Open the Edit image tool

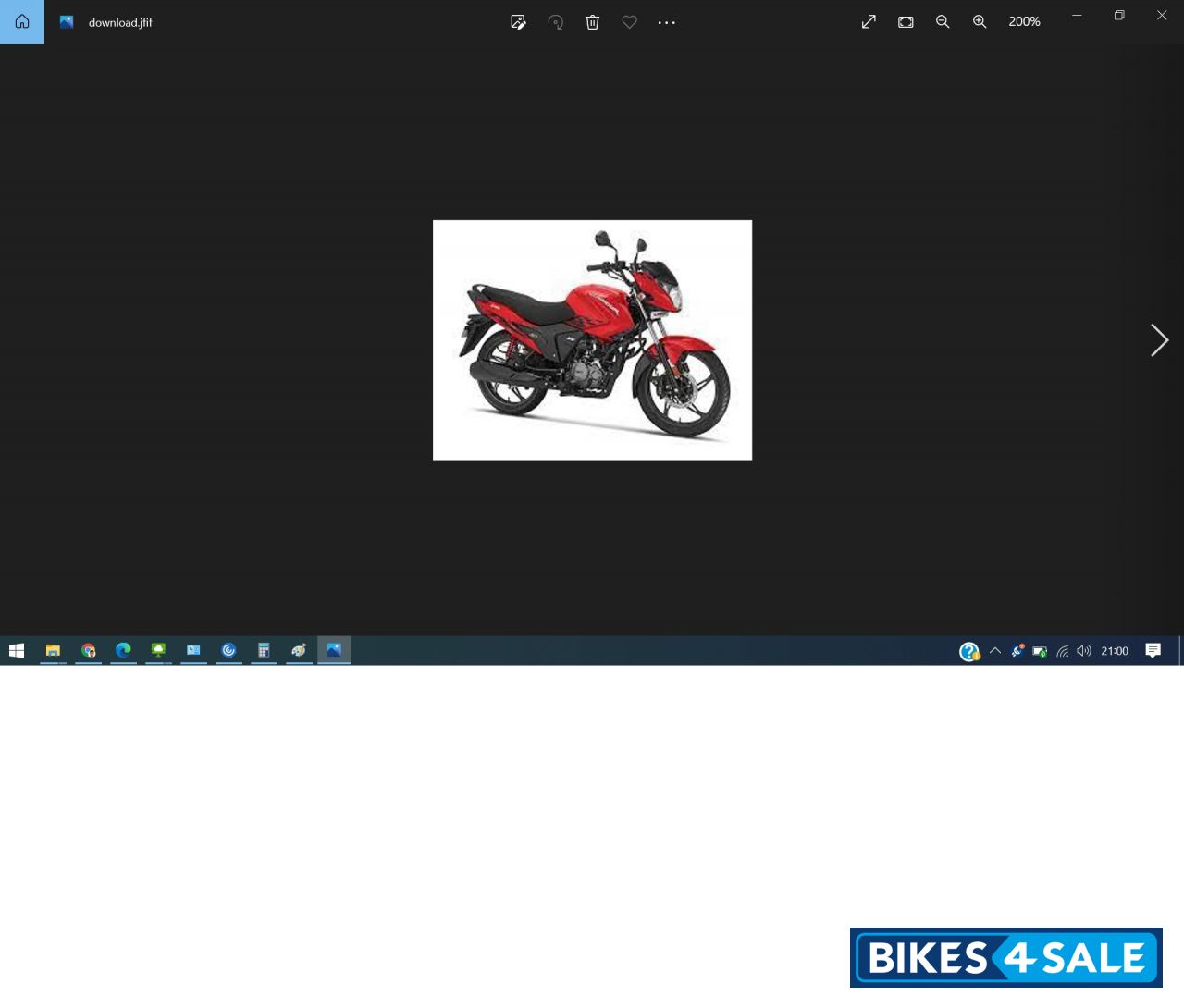pyautogui.click(x=518, y=22)
